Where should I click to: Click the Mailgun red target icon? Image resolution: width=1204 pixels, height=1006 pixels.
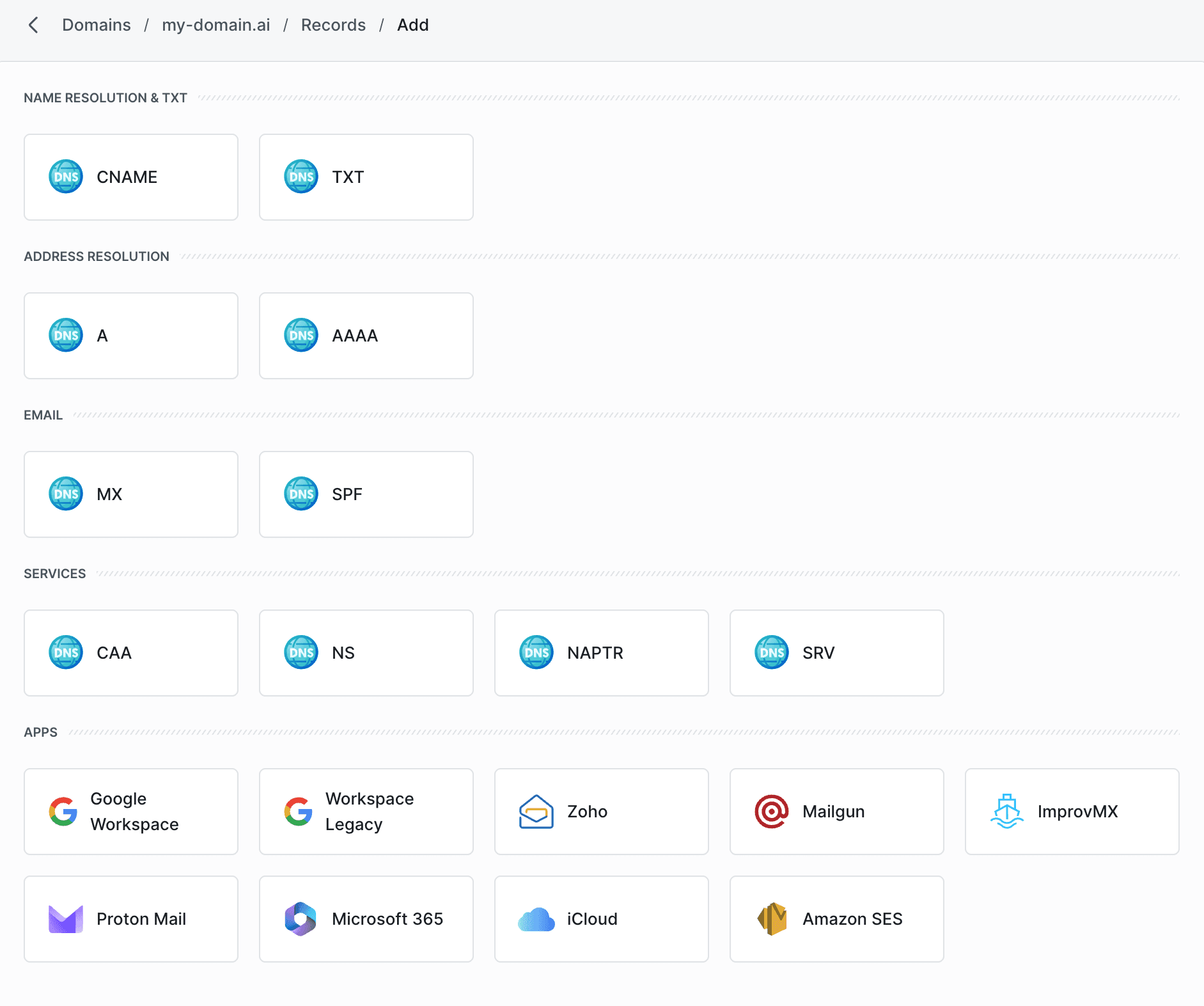click(x=771, y=812)
